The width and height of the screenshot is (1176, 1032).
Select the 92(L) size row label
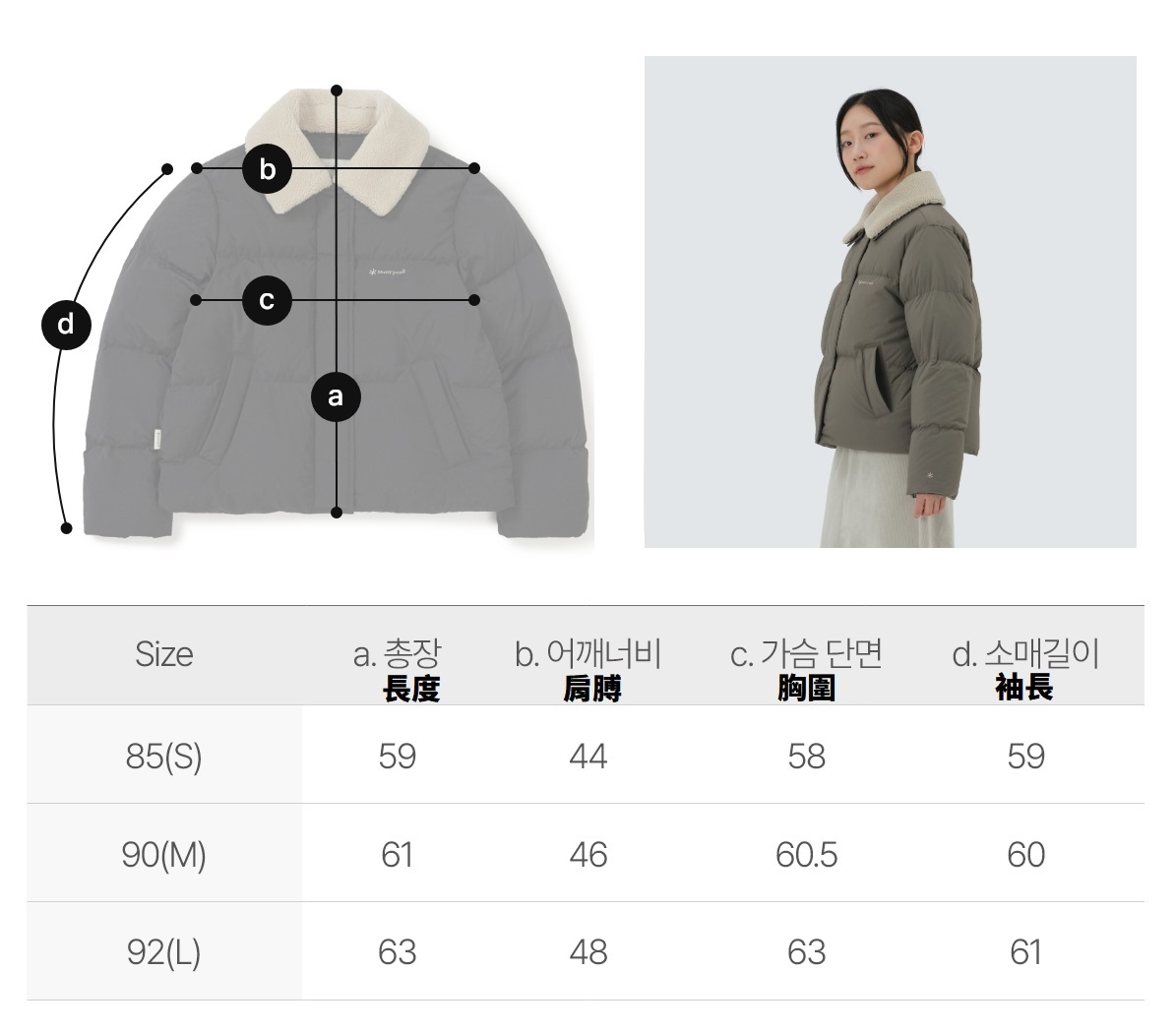pos(164,952)
